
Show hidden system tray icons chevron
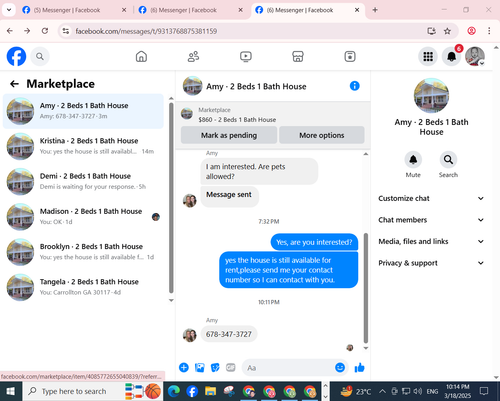[382, 391]
